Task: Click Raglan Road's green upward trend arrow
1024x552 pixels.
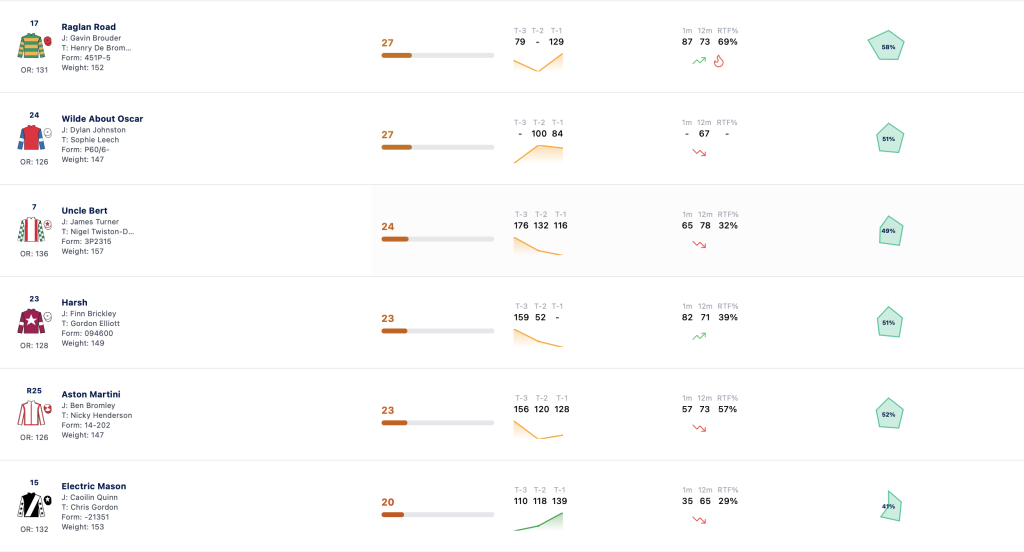Action: (699, 61)
